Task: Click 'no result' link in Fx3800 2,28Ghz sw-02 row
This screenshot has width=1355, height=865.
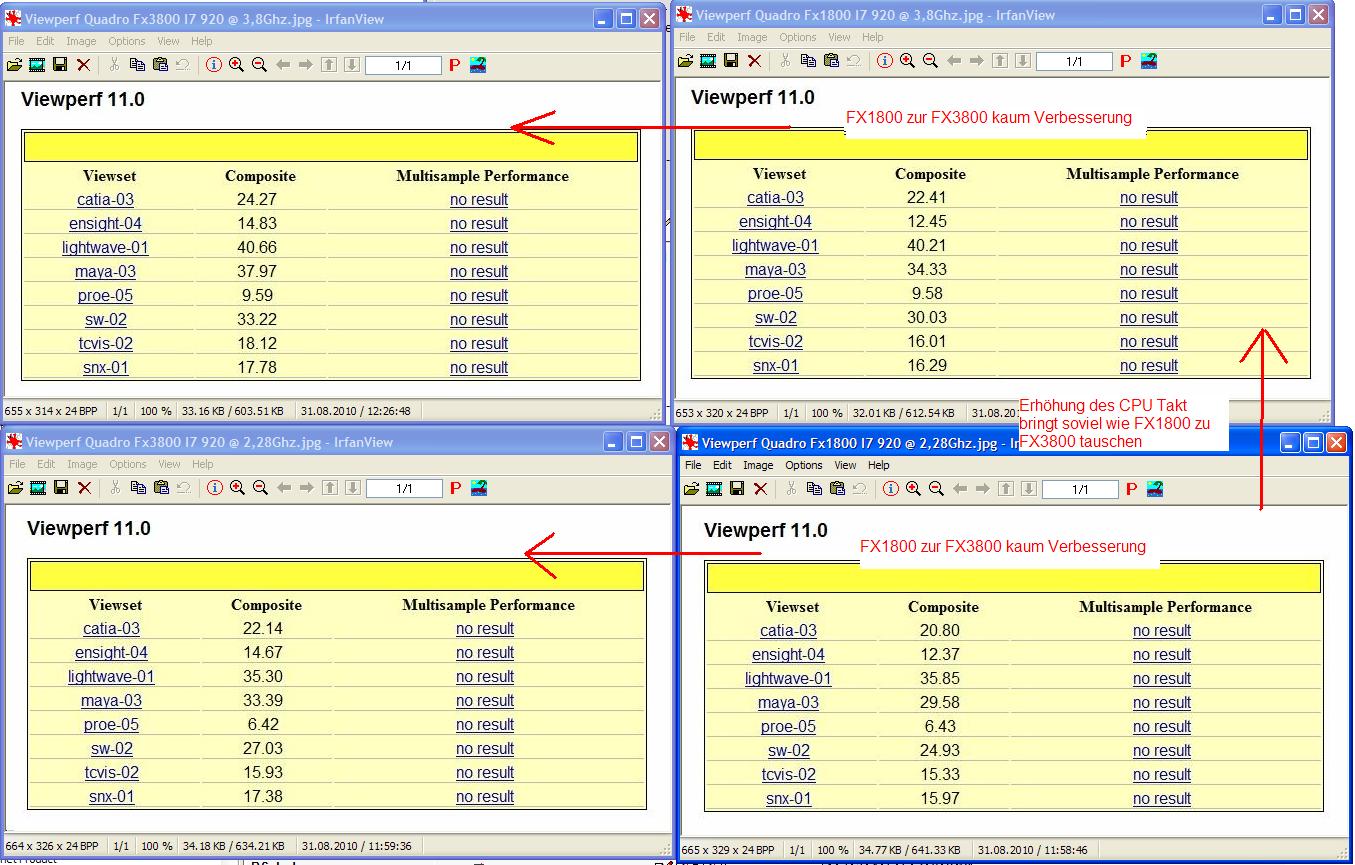Action: [x=485, y=748]
